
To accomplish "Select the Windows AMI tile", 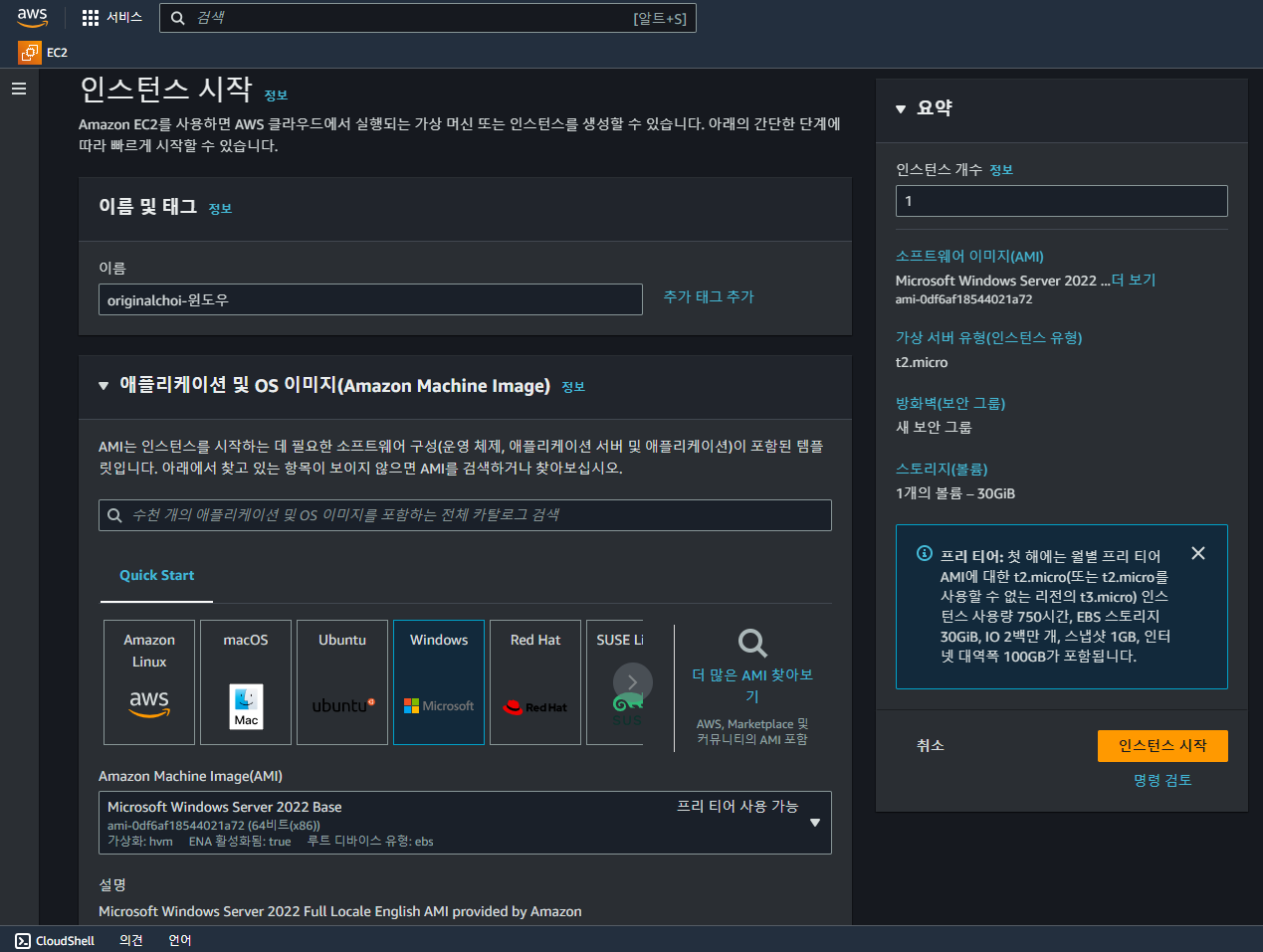I will (x=439, y=682).
